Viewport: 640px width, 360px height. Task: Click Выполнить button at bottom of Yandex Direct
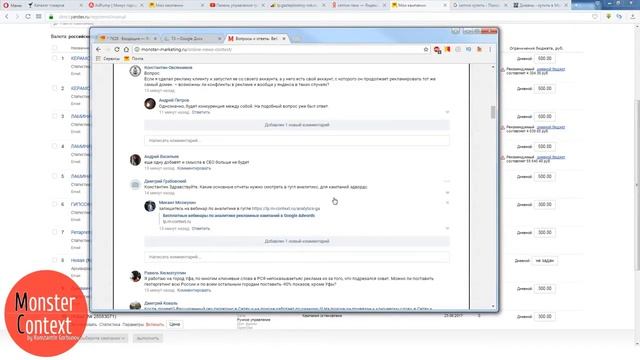(x=147, y=338)
